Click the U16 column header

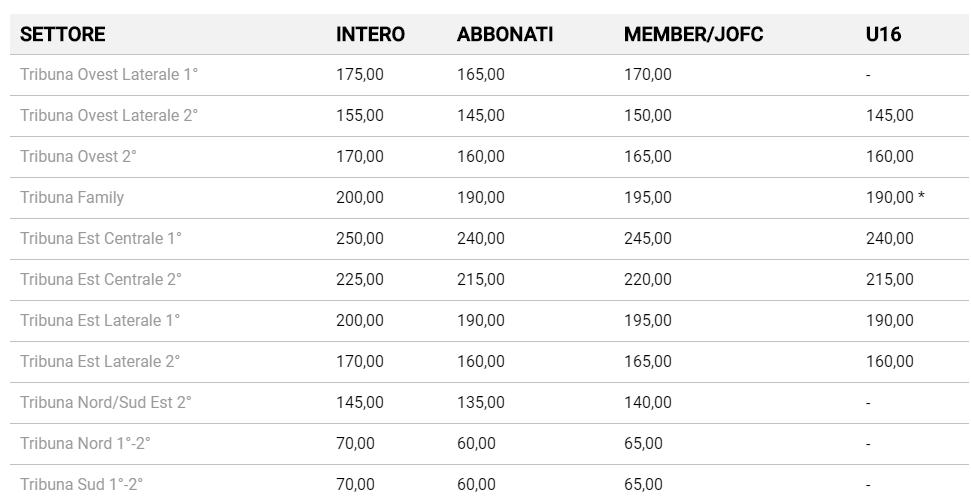pos(883,34)
